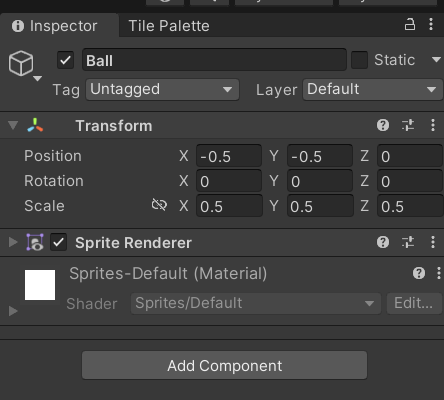Screen dimensions: 444x400
Task: Open Sprite Renderer help reference icon
Action: (383, 242)
